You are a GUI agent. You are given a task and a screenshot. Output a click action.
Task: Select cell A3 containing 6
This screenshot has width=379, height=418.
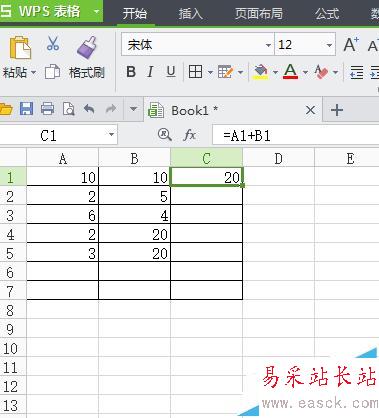point(63,215)
